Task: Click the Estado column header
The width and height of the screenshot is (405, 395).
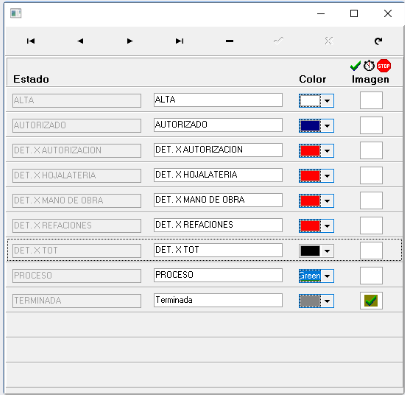Action: click(31, 79)
